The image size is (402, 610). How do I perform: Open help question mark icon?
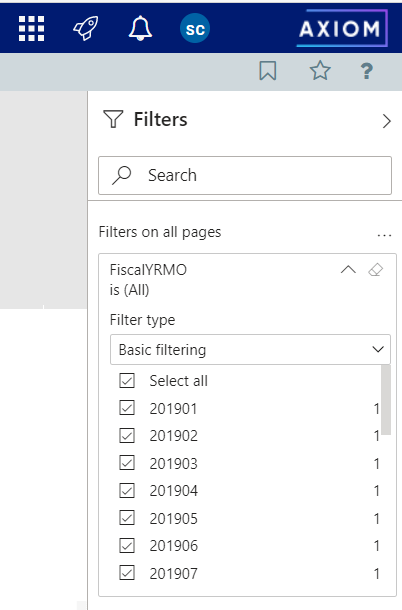366,71
